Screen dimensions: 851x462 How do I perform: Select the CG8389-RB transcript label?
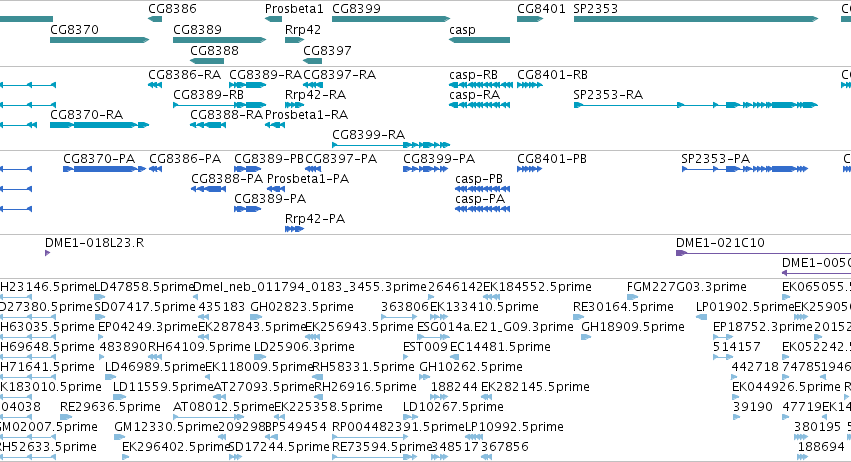point(208,94)
